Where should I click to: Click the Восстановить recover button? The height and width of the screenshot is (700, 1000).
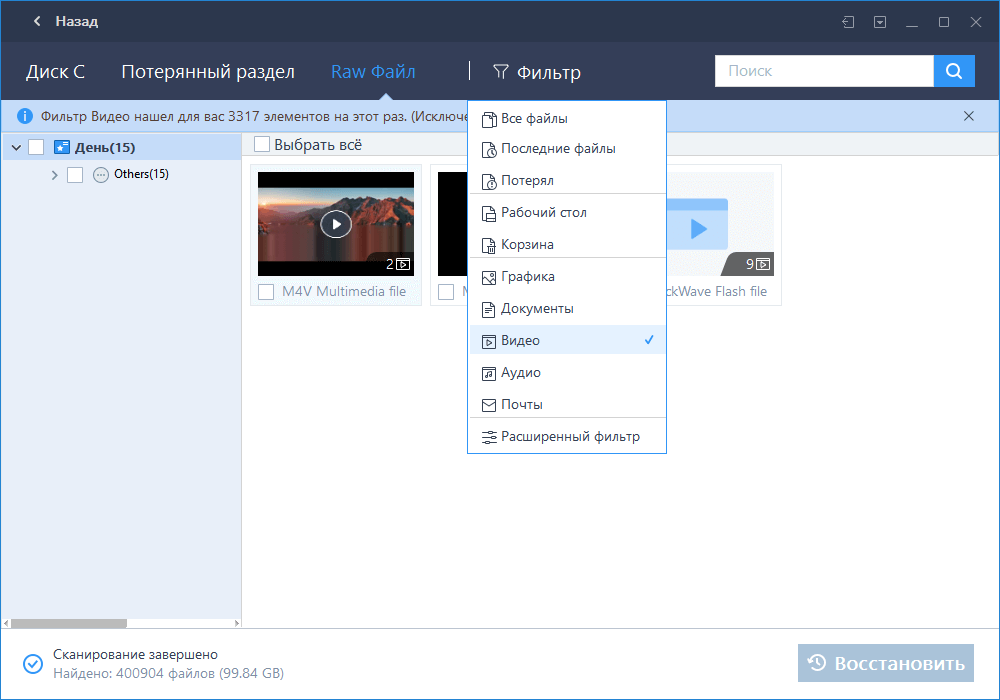(886, 663)
